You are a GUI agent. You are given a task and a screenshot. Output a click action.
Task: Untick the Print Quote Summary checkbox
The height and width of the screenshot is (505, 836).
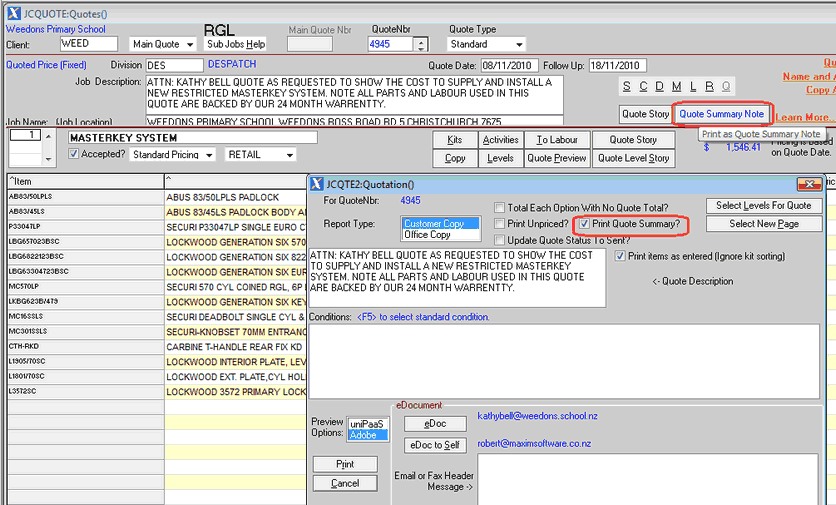tap(585, 224)
